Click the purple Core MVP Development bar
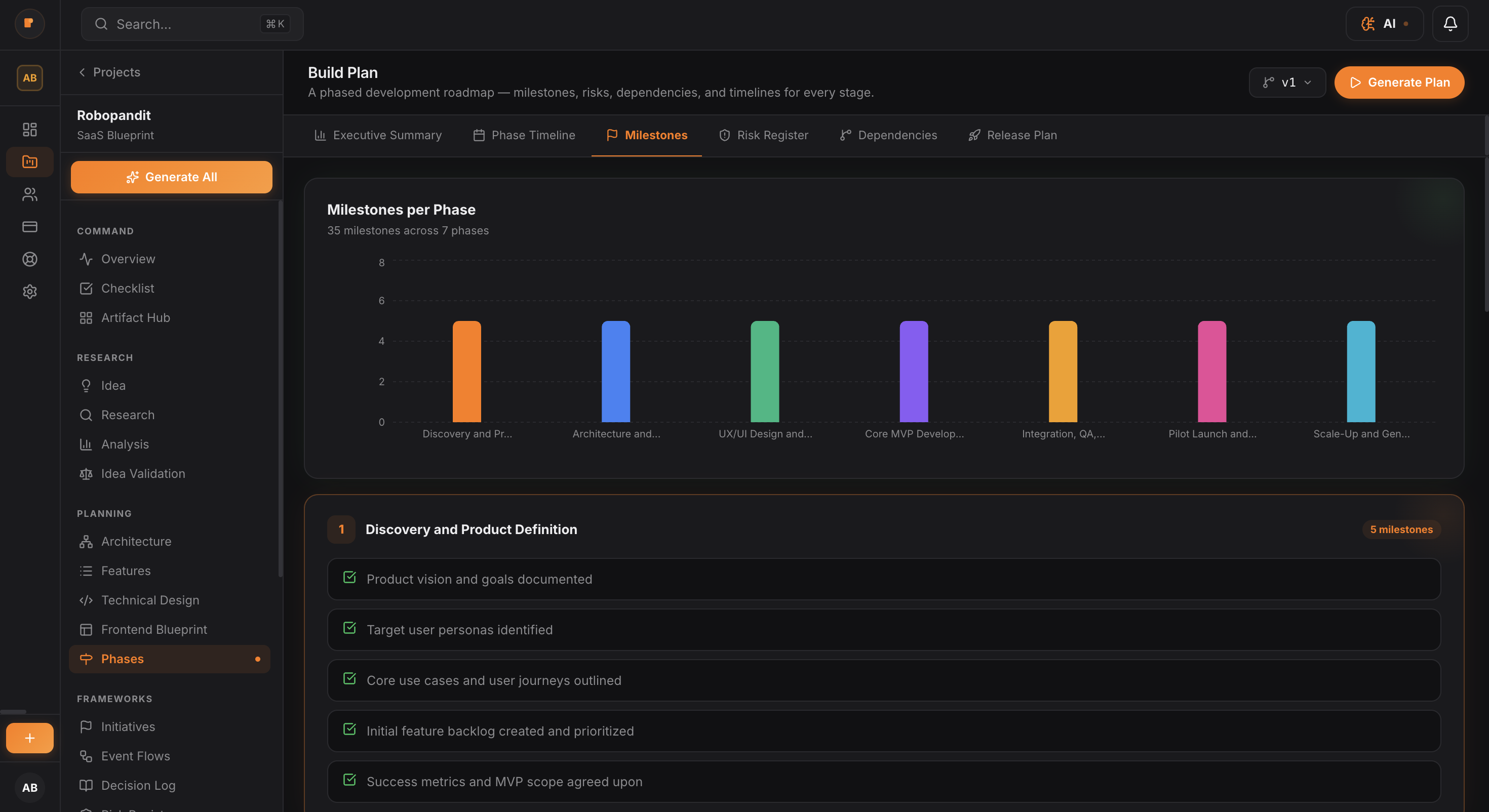 click(x=913, y=371)
